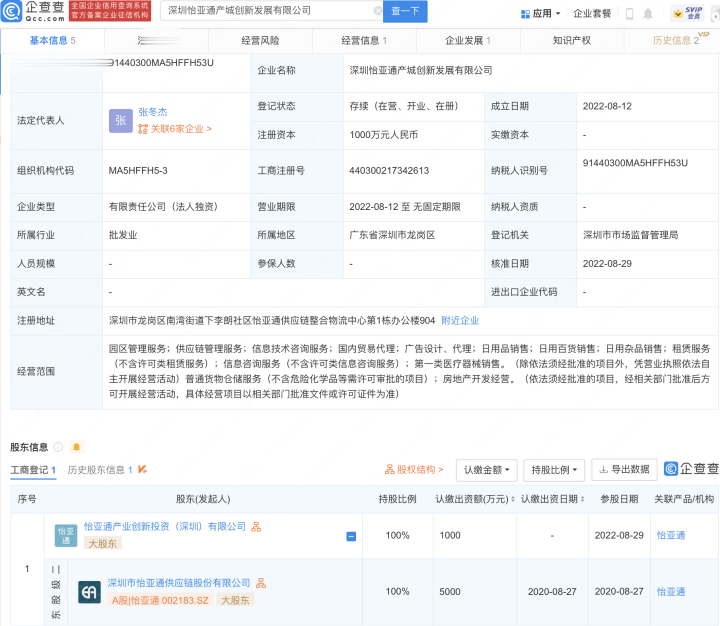Open legal representative 张冬杰 link

point(153,112)
